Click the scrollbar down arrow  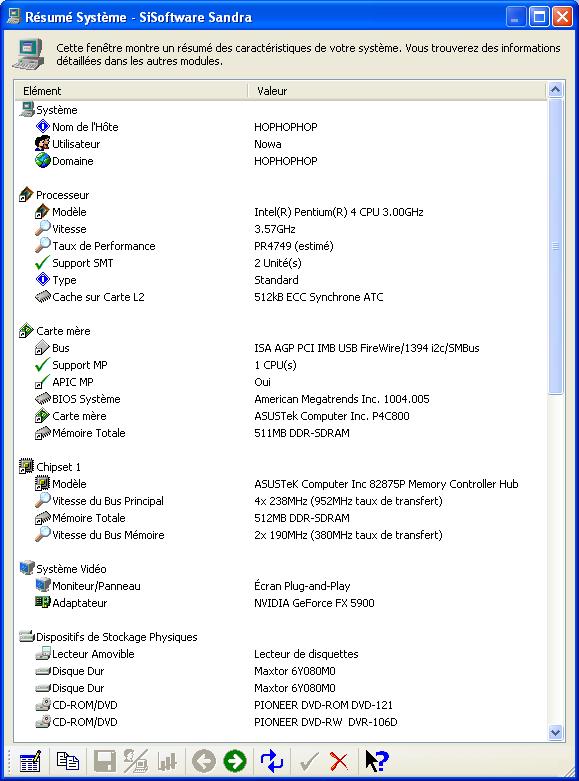[555, 732]
